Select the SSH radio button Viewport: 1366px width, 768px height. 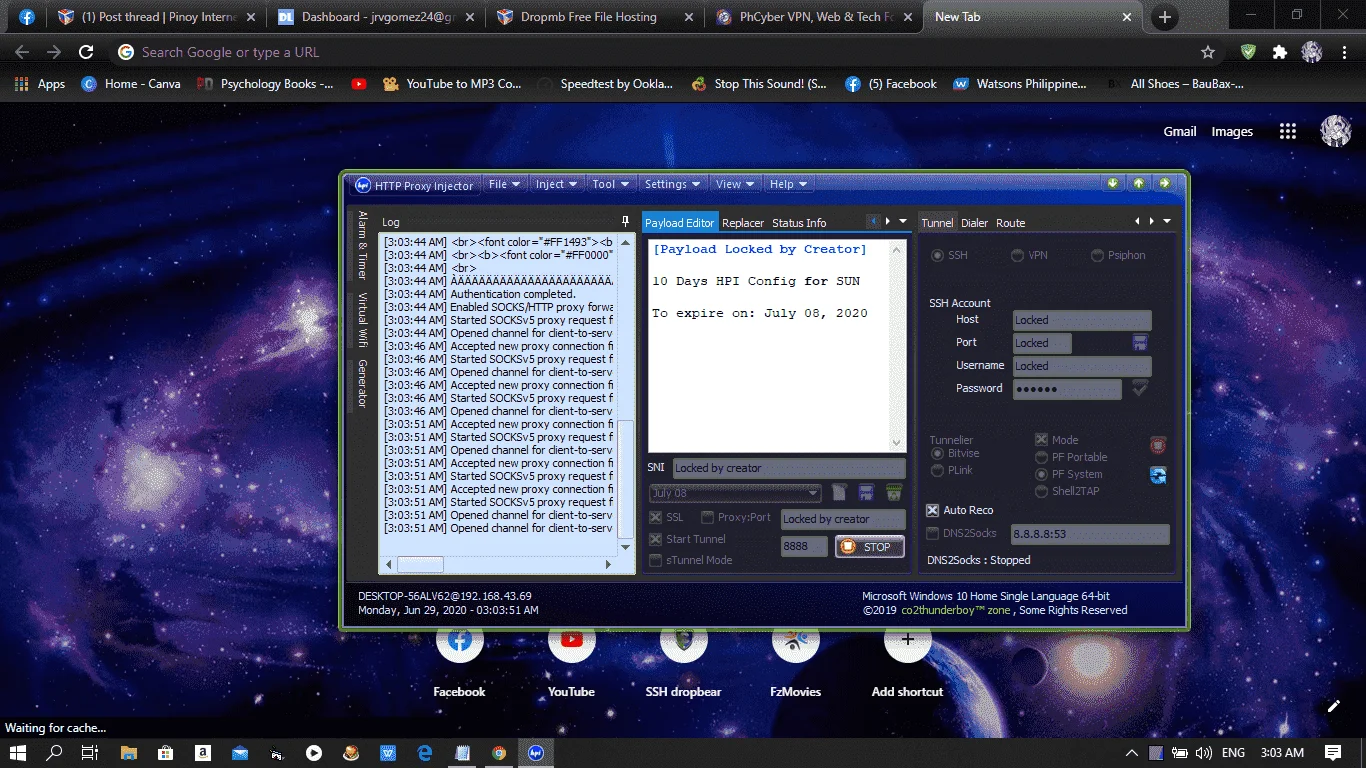coord(938,255)
